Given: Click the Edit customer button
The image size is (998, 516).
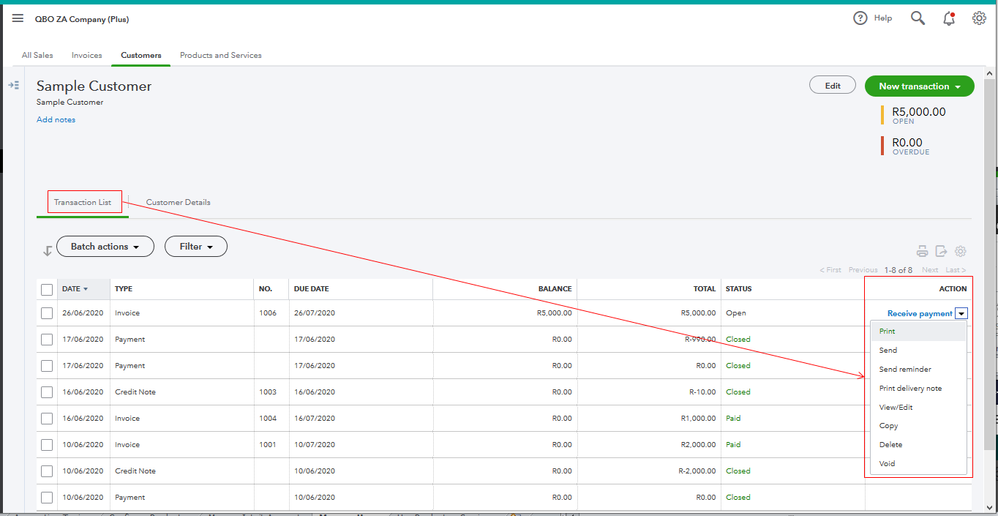Looking at the screenshot, I should [x=833, y=85].
